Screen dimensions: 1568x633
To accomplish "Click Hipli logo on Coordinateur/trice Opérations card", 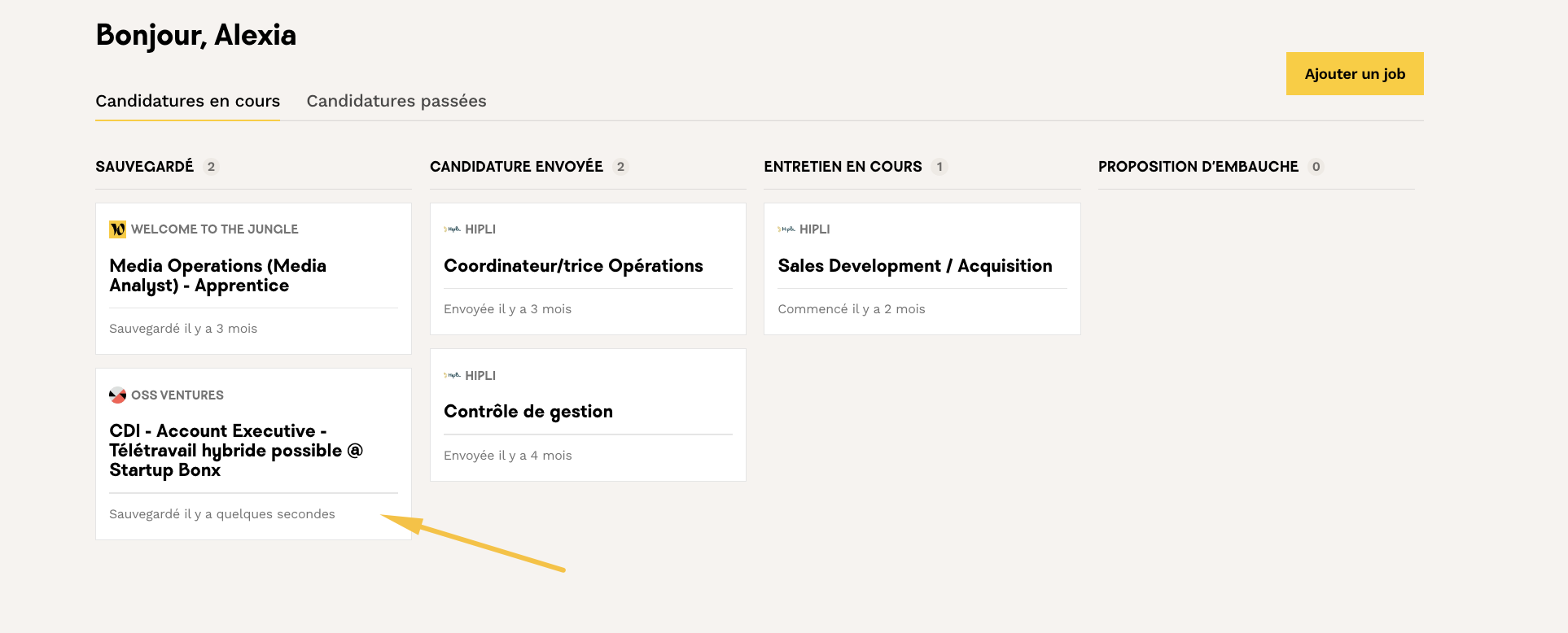I will pyautogui.click(x=452, y=229).
